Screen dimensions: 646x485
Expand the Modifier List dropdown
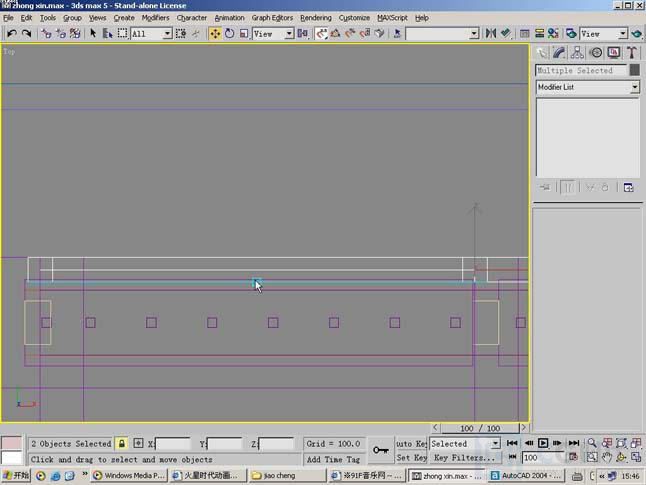coord(587,87)
